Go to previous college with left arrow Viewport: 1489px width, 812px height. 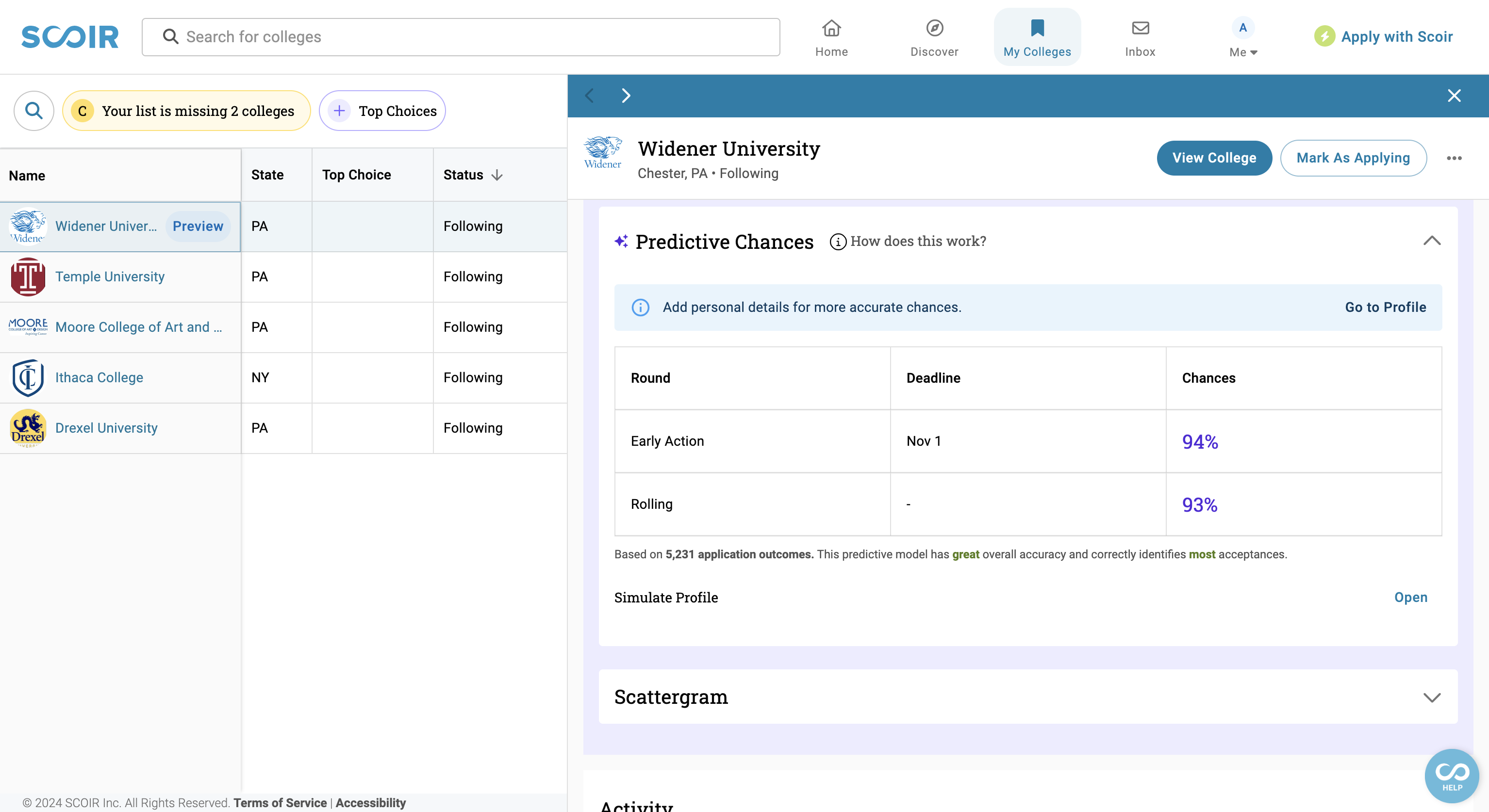tap(590, 95)
